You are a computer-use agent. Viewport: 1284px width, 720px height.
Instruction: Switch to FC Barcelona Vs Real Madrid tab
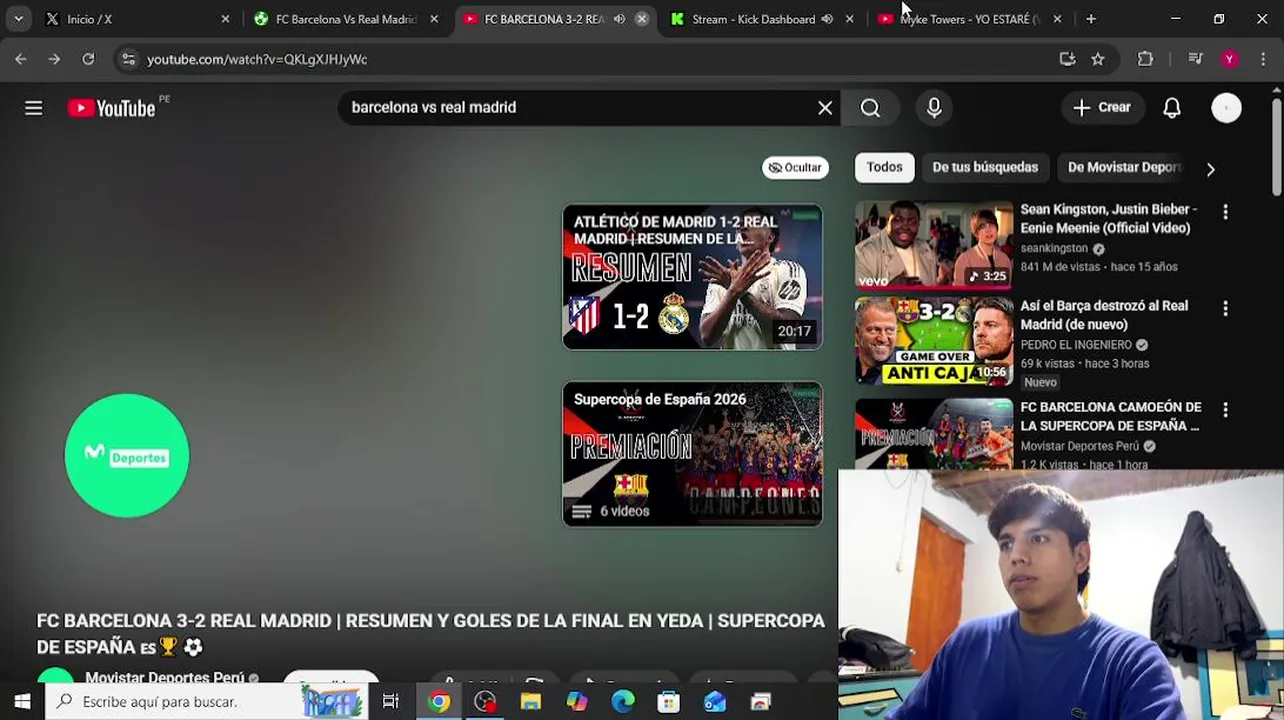pos(345,19)
